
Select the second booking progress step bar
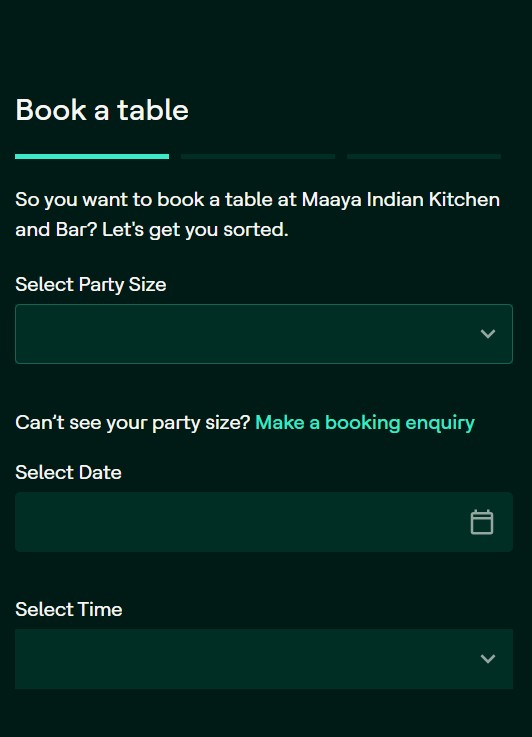(258, 156)
